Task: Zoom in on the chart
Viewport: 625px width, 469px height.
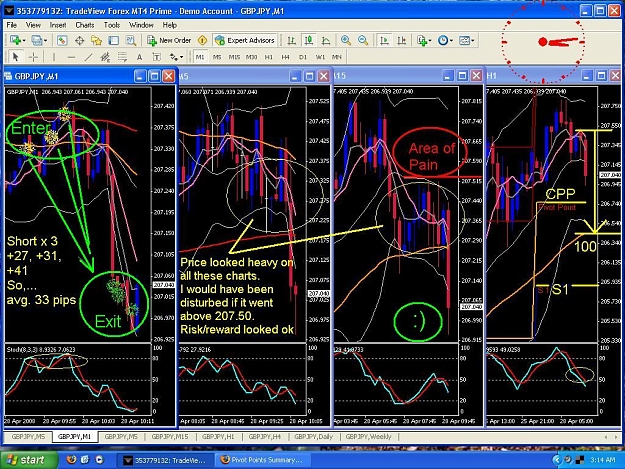Action: pos(346,40)
